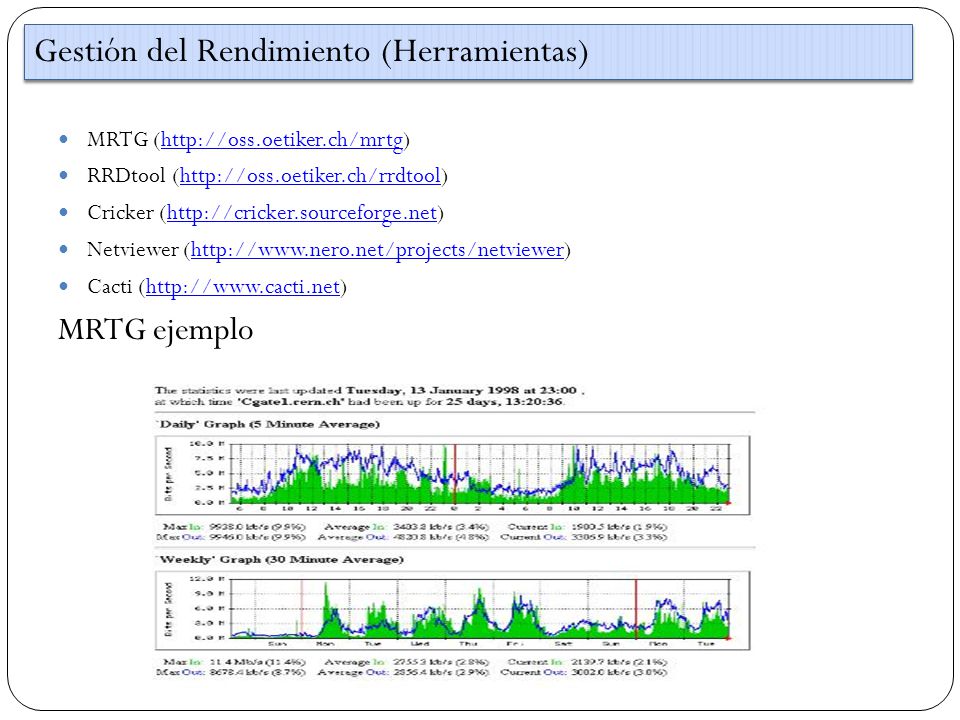Open the RRDtool link oss.oetiker.ch/rrdtool
This screenshot has height=720, width=960.
[310, 176]
